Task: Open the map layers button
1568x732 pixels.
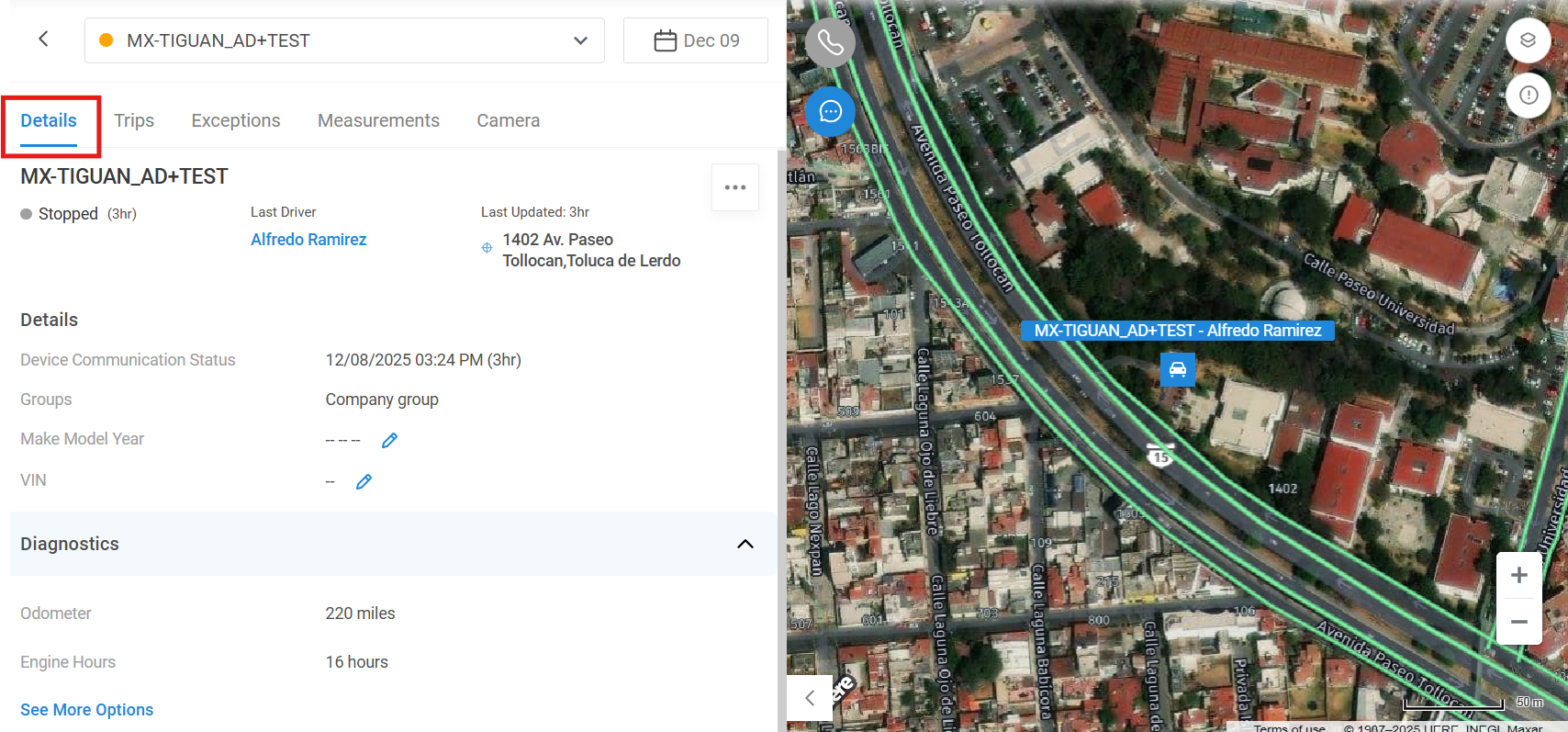Action: (1528, 40)
